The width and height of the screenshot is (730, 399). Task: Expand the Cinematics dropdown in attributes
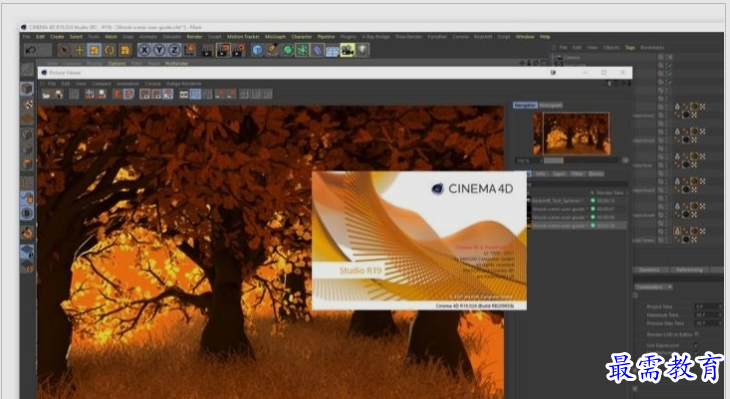pyautogui.click(x=654, y=287)
